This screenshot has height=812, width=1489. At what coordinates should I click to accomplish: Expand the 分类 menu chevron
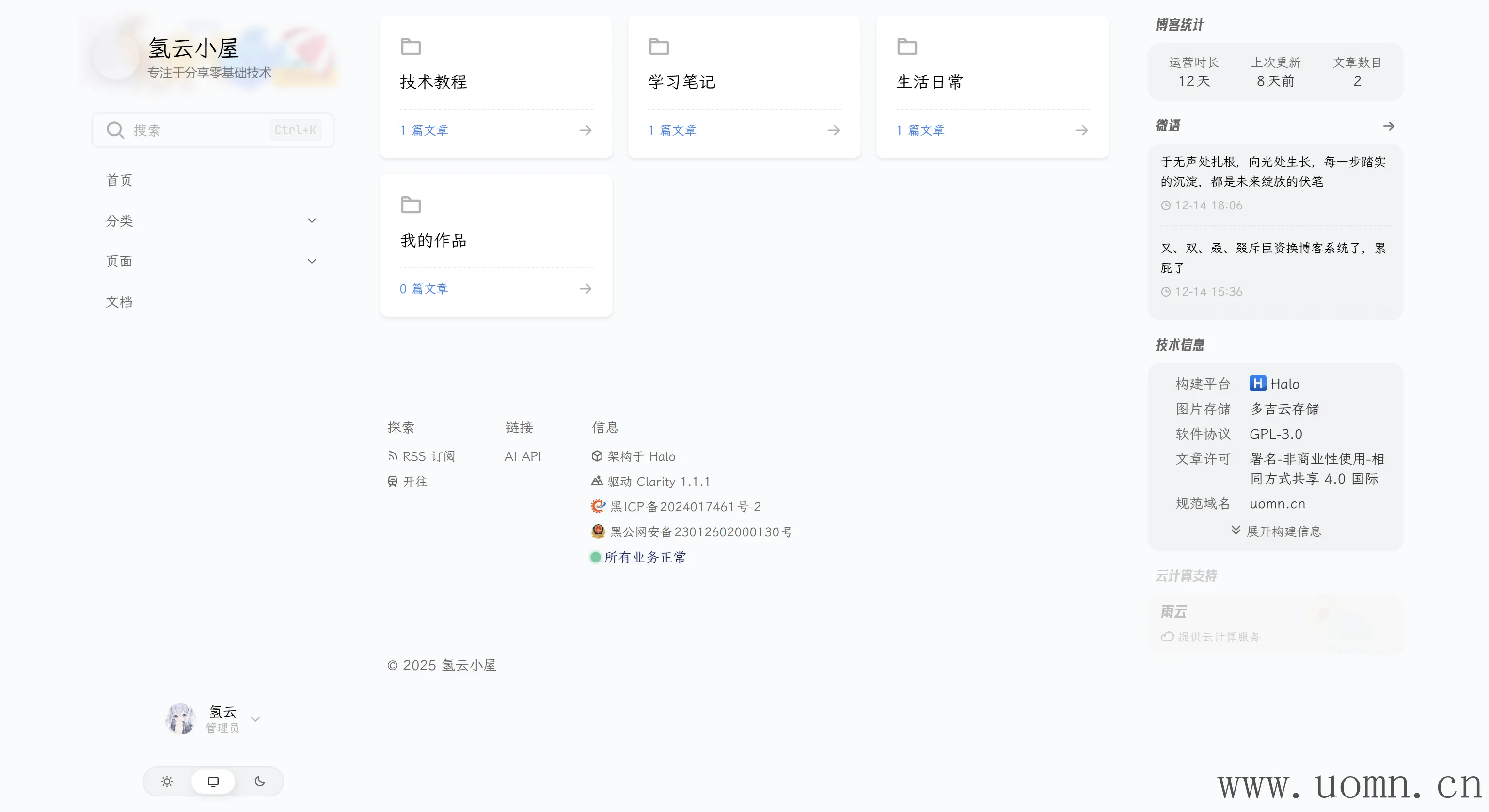(312, 221)
